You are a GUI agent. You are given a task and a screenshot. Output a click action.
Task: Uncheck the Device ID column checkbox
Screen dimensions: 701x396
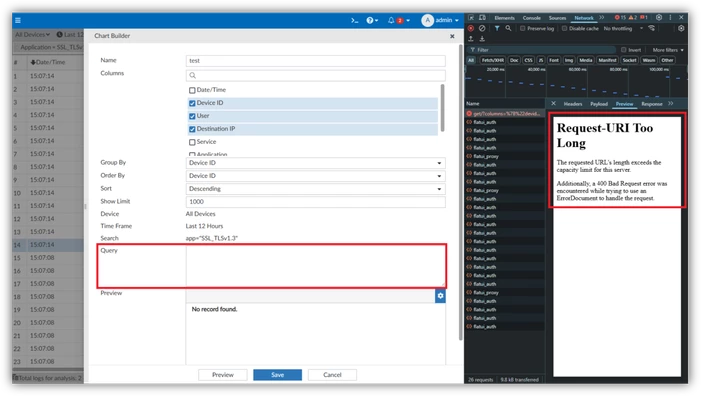[192, 103]
